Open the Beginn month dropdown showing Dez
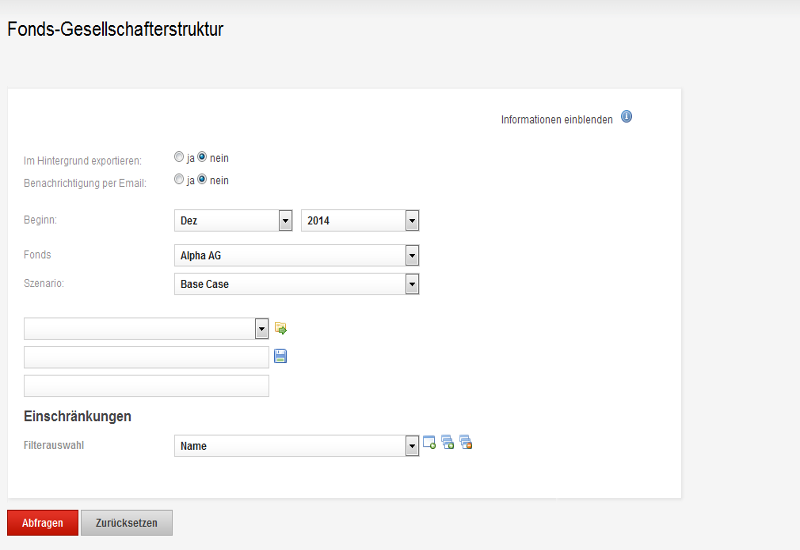800x550 pixels. pyautogui.click(x=233, y=220)
